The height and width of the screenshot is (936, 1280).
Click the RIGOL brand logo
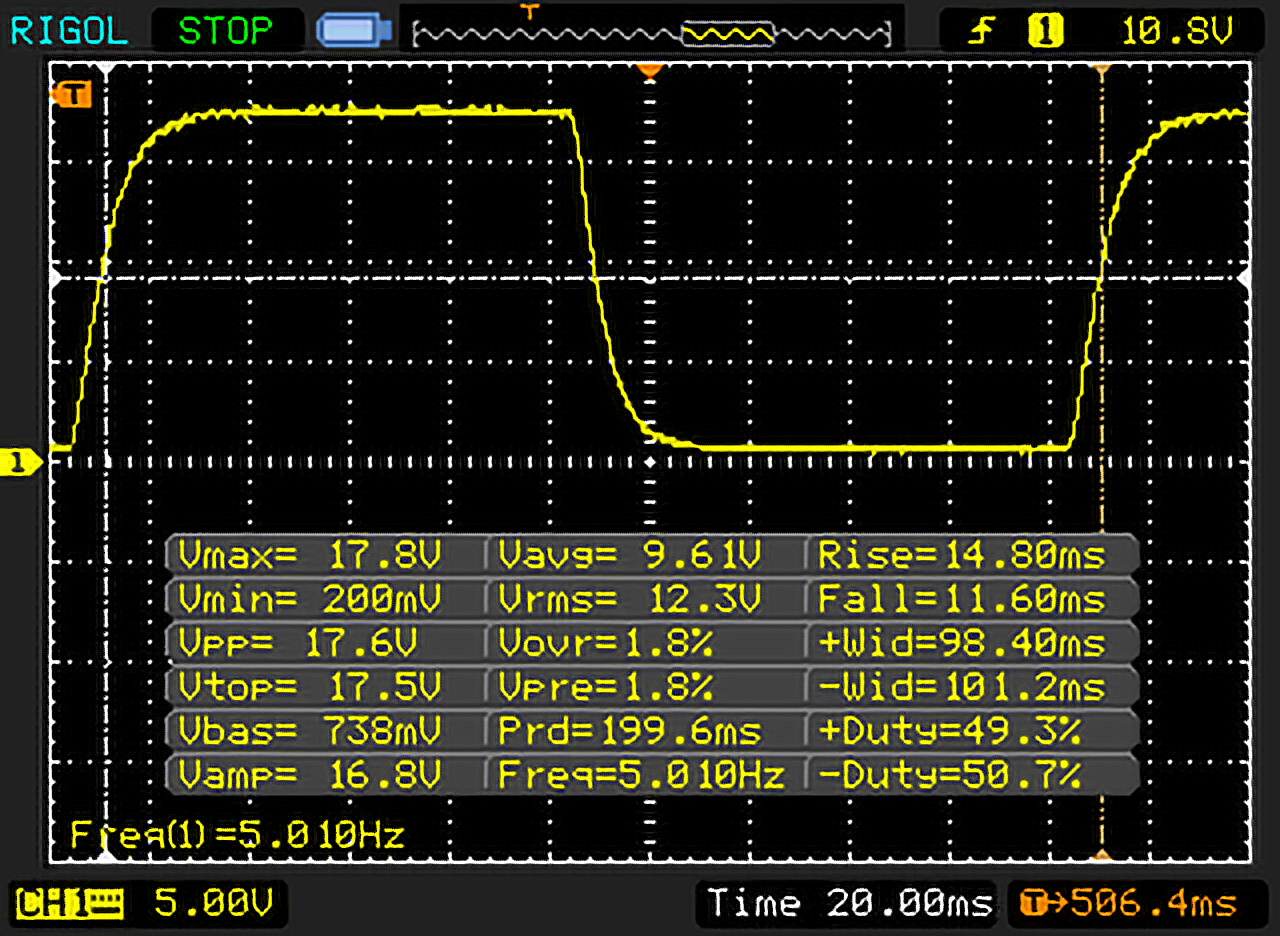pyautogui.click(x=69, y=31)
